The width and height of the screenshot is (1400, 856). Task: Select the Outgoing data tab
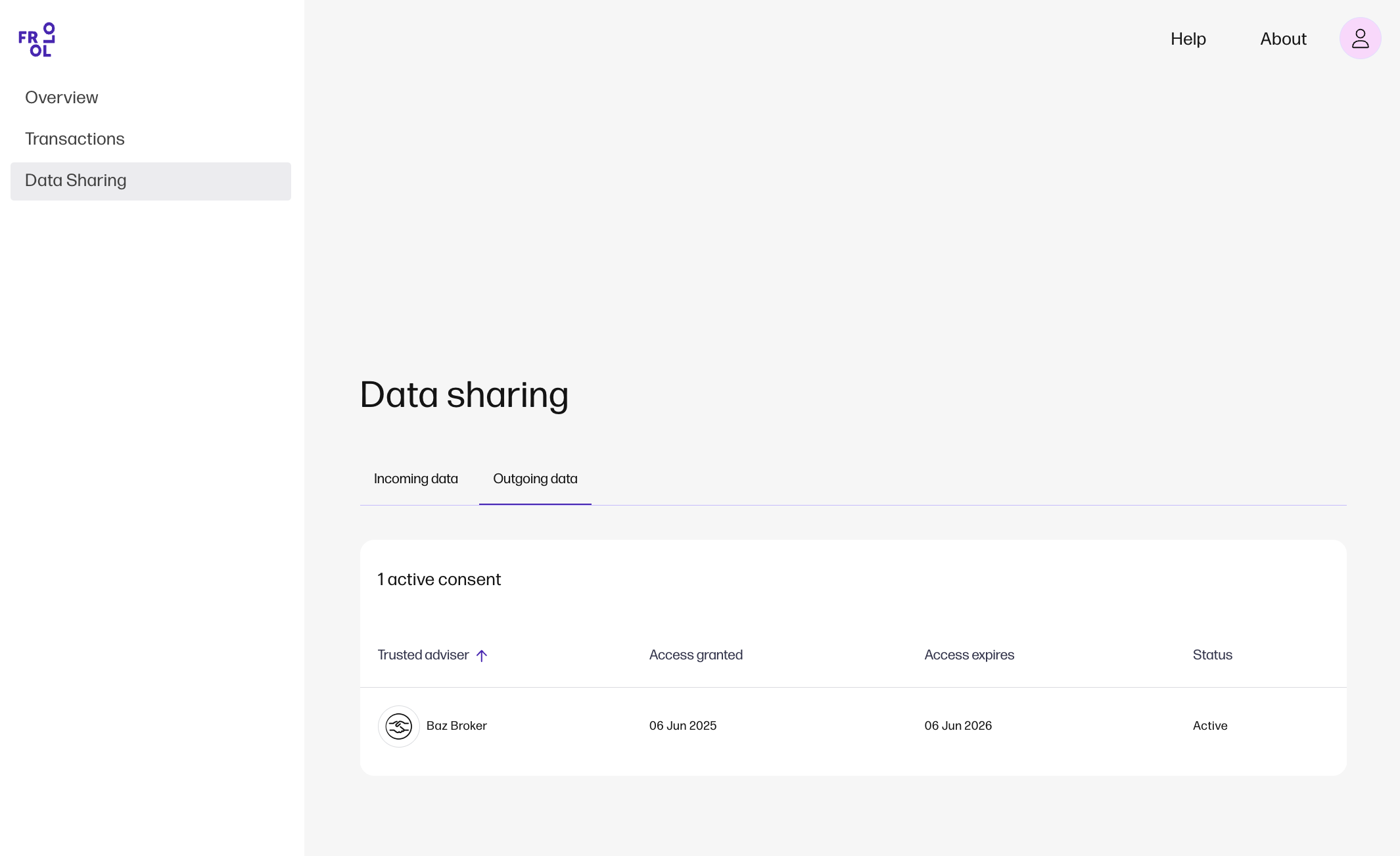535,479
